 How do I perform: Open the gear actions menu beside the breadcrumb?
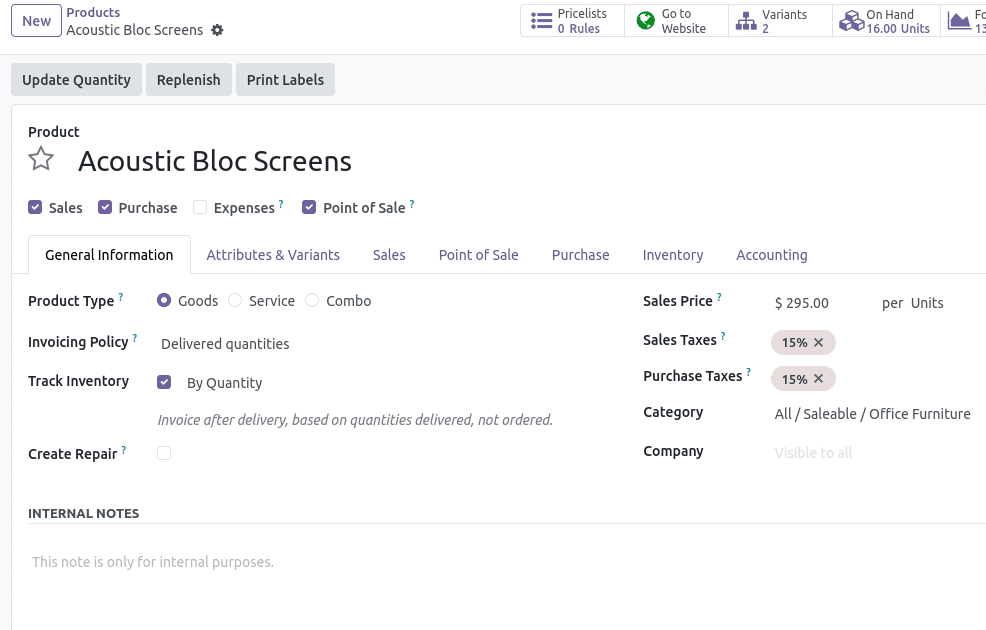click(217, 30)
